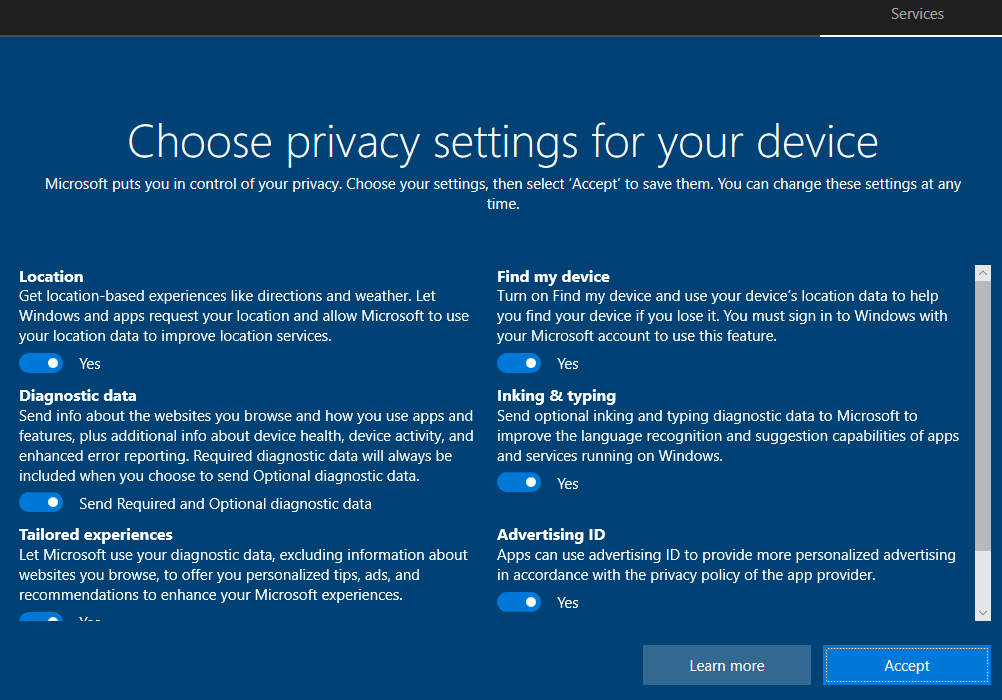This screenshot has height=700, width=1002.
Task: Click the Advertising ID heading
Action: 551,535
